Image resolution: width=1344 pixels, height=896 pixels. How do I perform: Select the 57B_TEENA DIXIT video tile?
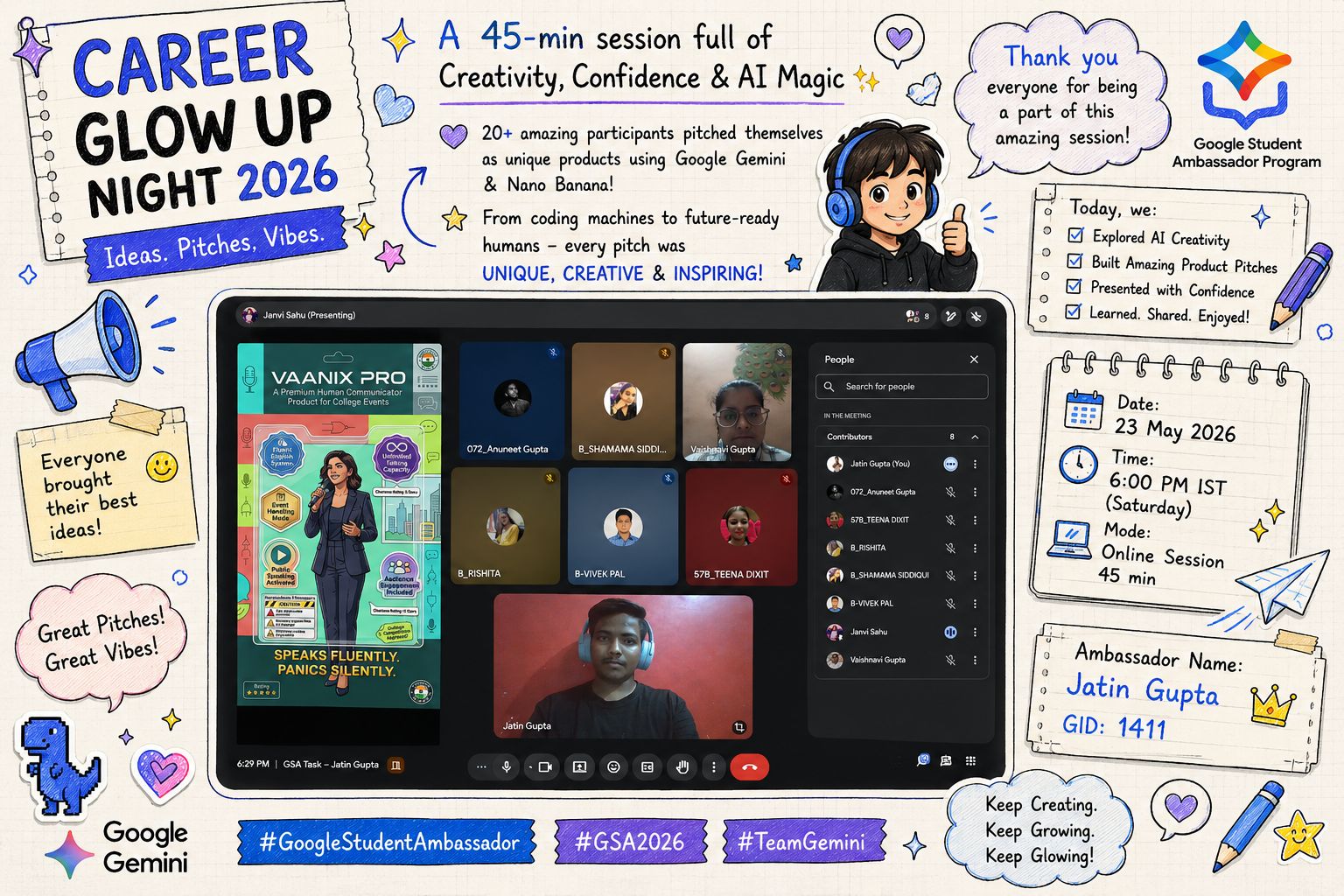click(x=741, y=526)
